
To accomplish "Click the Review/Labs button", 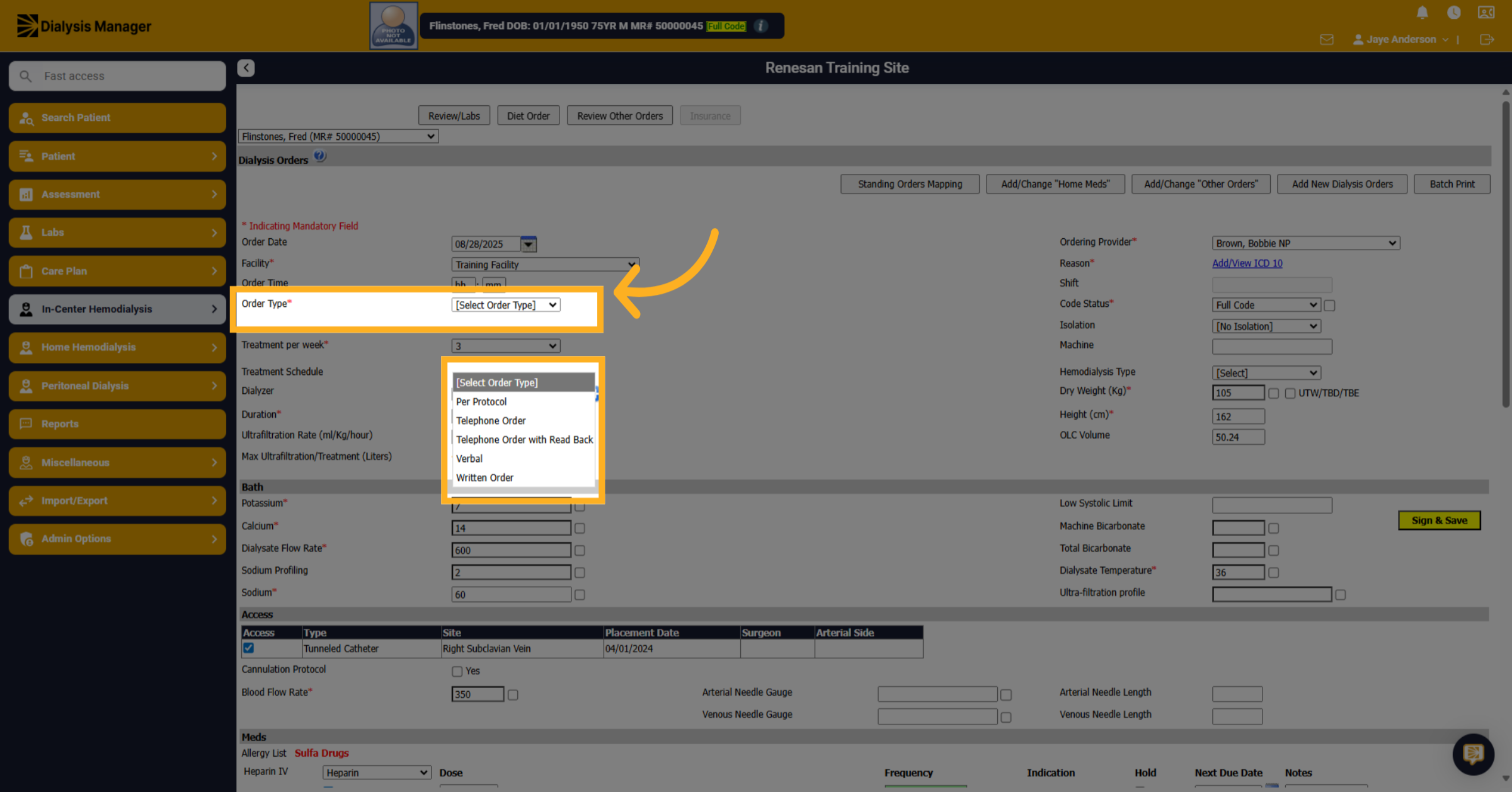I will (454, 116).
